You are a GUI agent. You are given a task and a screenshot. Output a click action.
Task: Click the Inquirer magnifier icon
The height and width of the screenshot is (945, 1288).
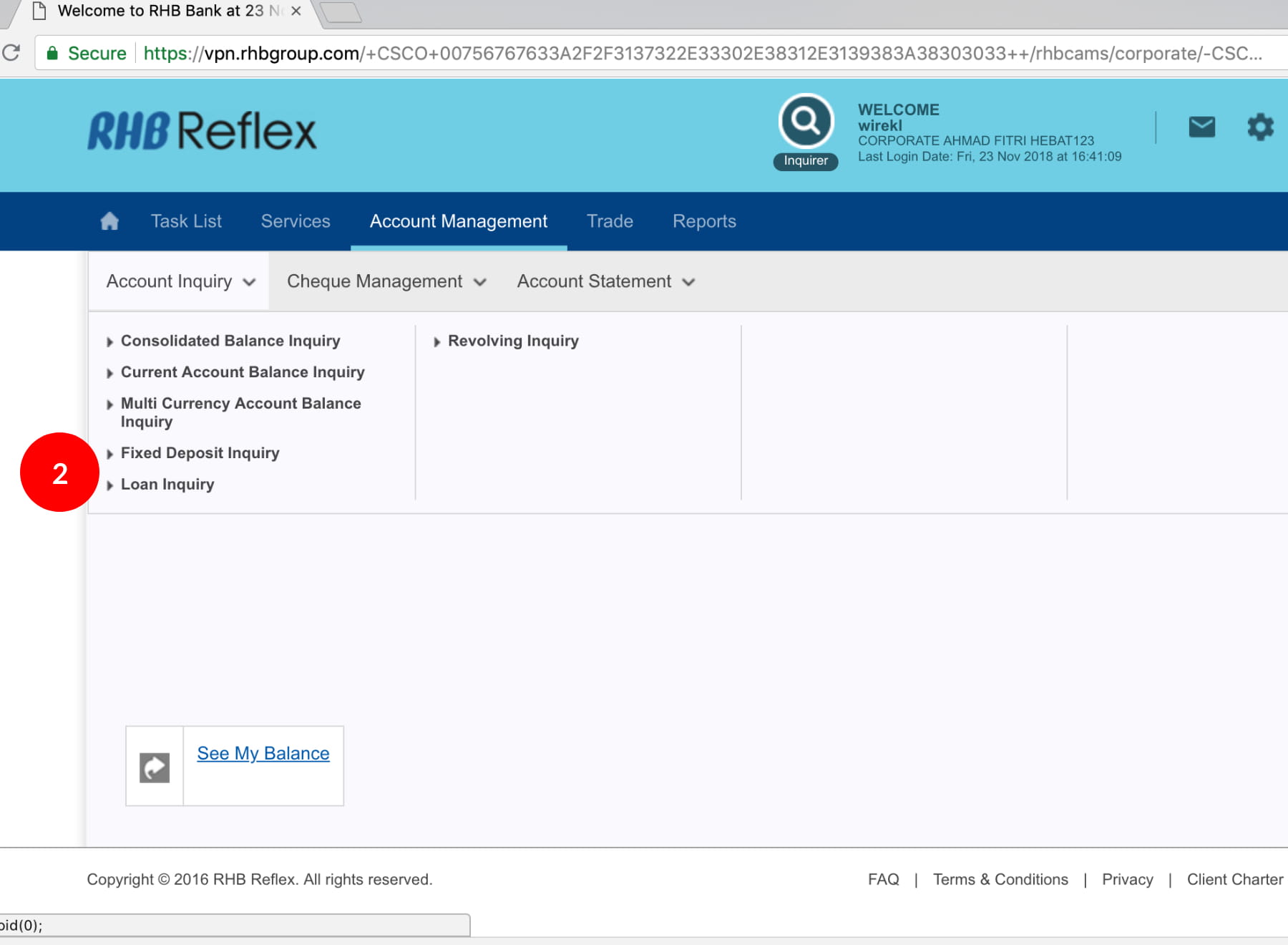(806, 122)
